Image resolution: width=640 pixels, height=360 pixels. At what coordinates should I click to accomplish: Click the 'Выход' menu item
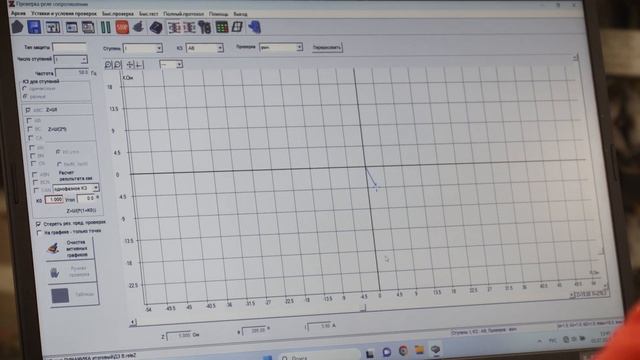(240, 14)
